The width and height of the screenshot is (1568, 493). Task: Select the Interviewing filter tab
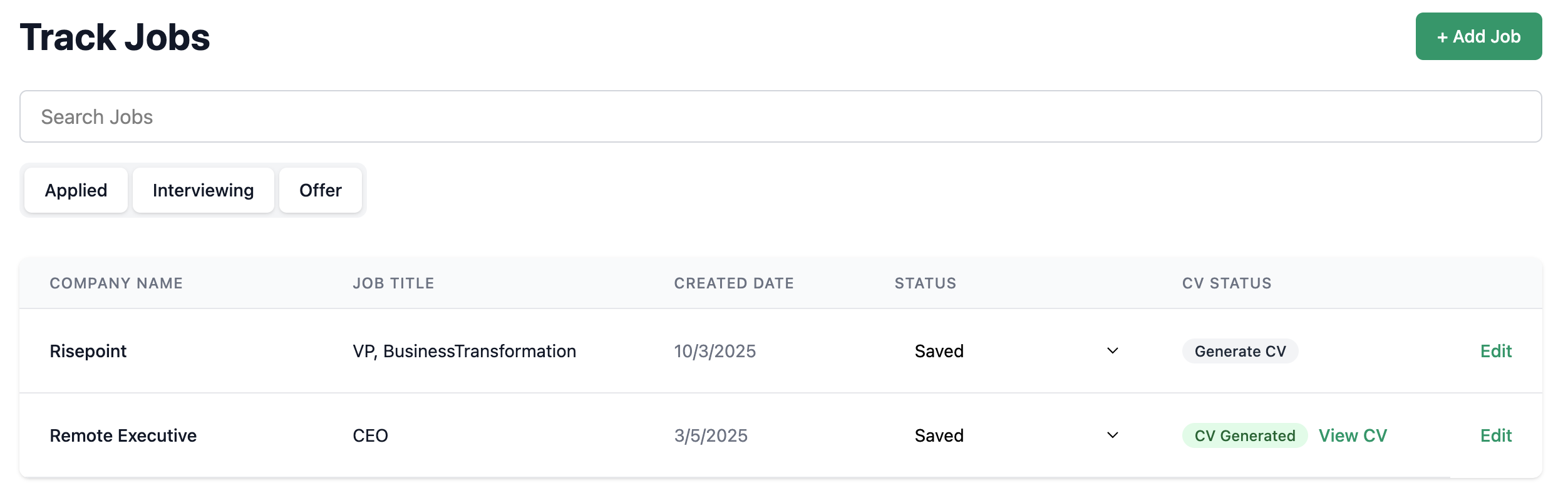coord(203,190)
